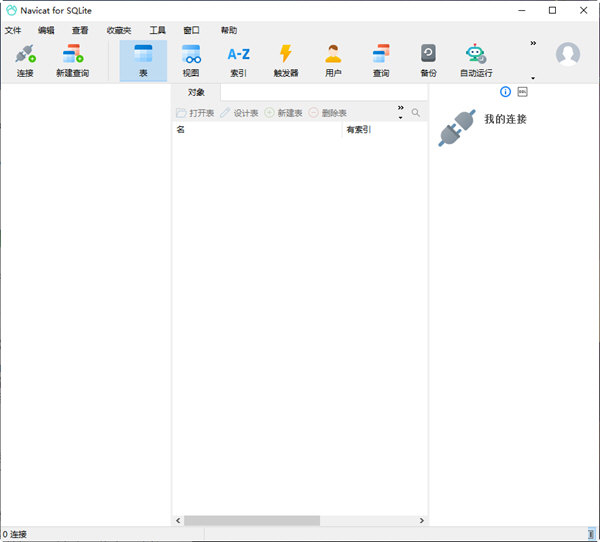
Task: Open 新建查询 (New Query) from toolbar
Action: pos(73,61)
